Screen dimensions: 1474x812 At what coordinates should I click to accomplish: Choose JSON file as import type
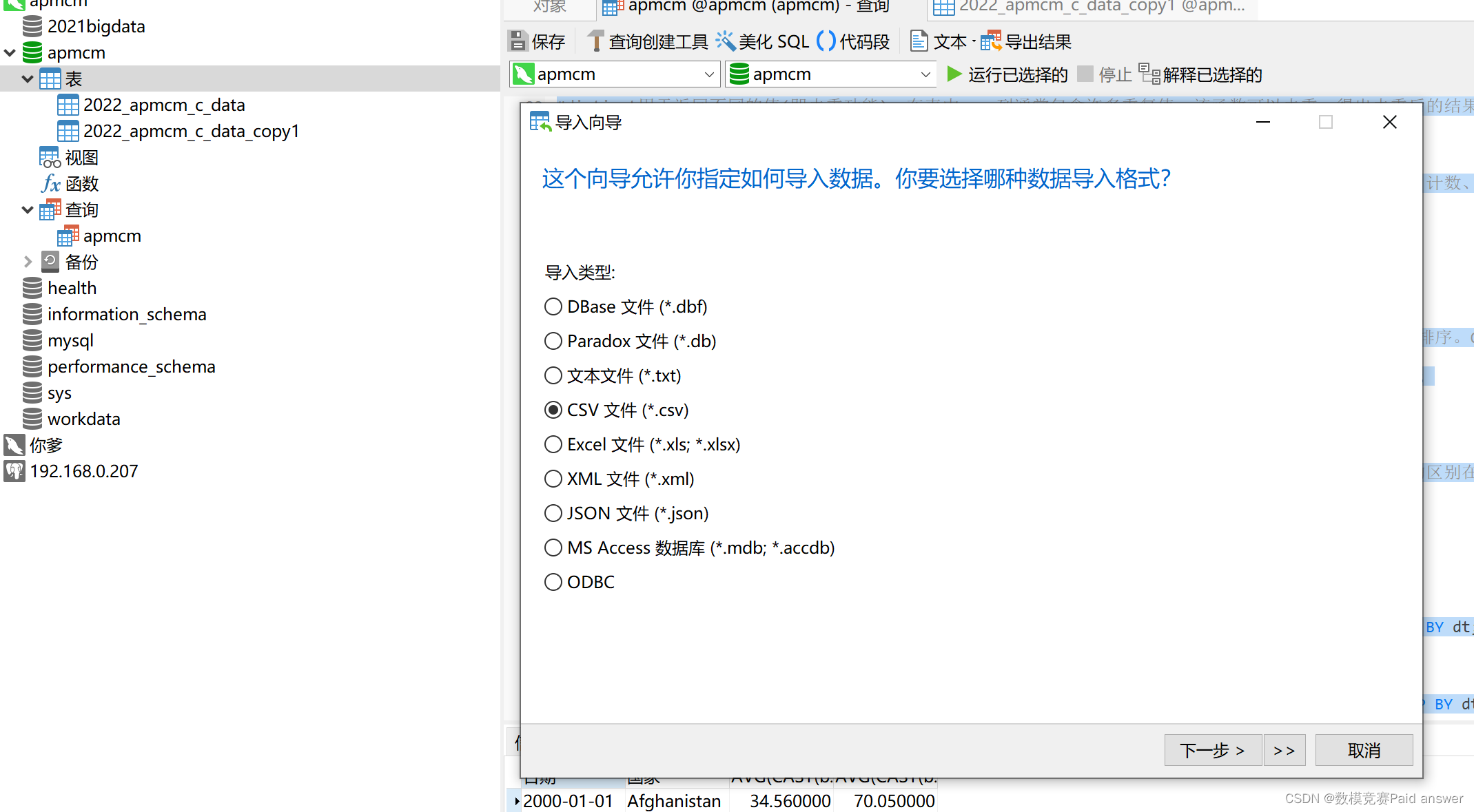click(x=553, y=513)
